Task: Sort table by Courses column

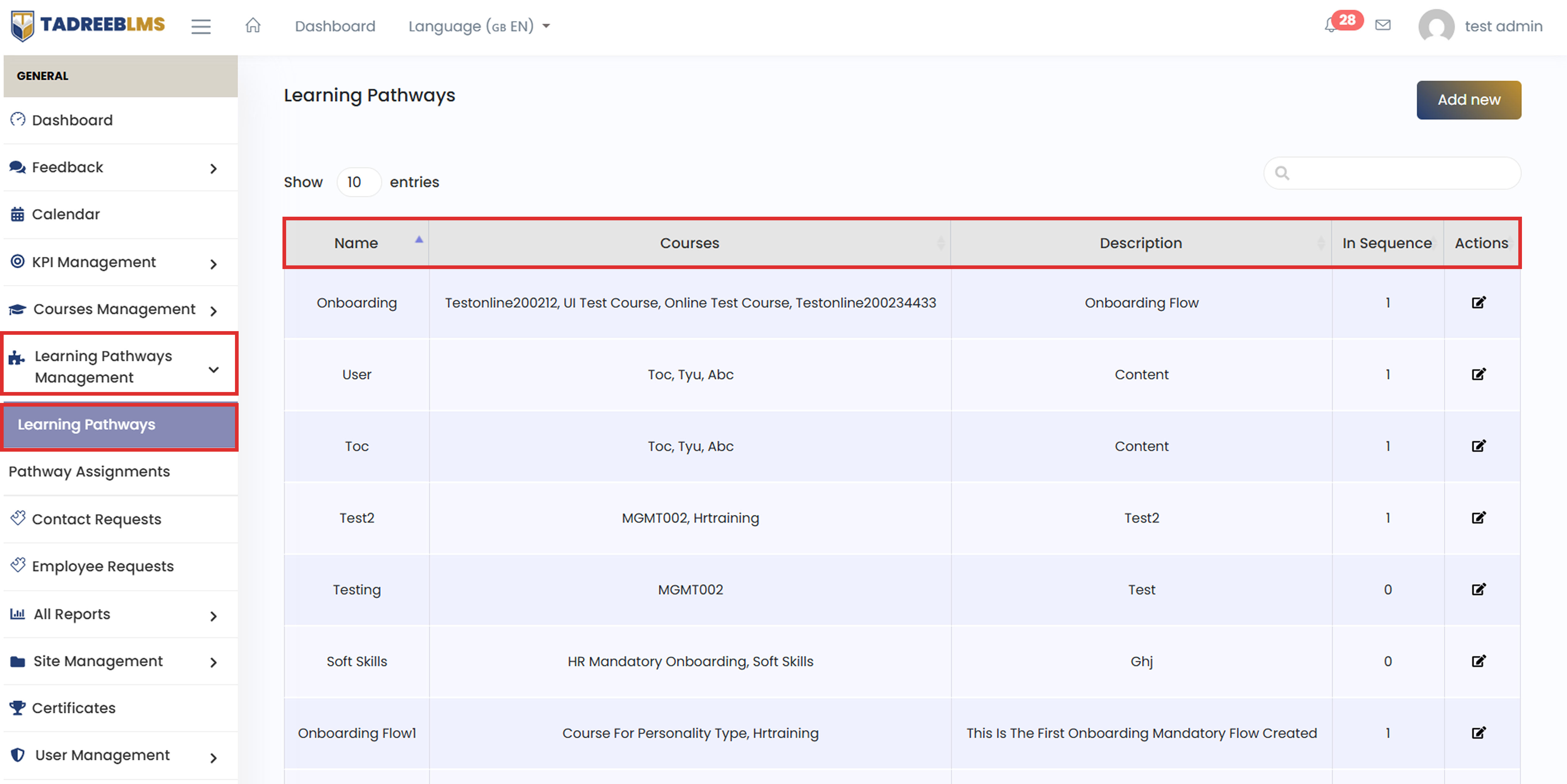Action: click(x=689, y=243)
